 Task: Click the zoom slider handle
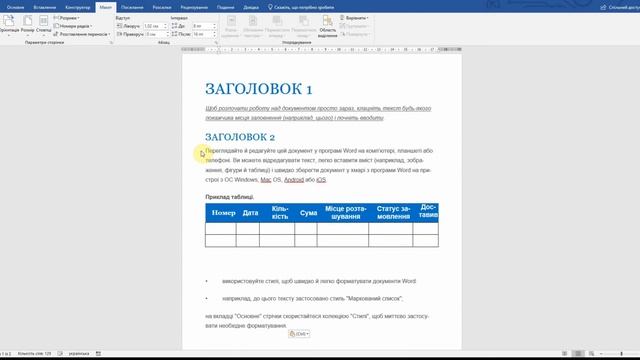pyautogui.click(x=622, y=354)
